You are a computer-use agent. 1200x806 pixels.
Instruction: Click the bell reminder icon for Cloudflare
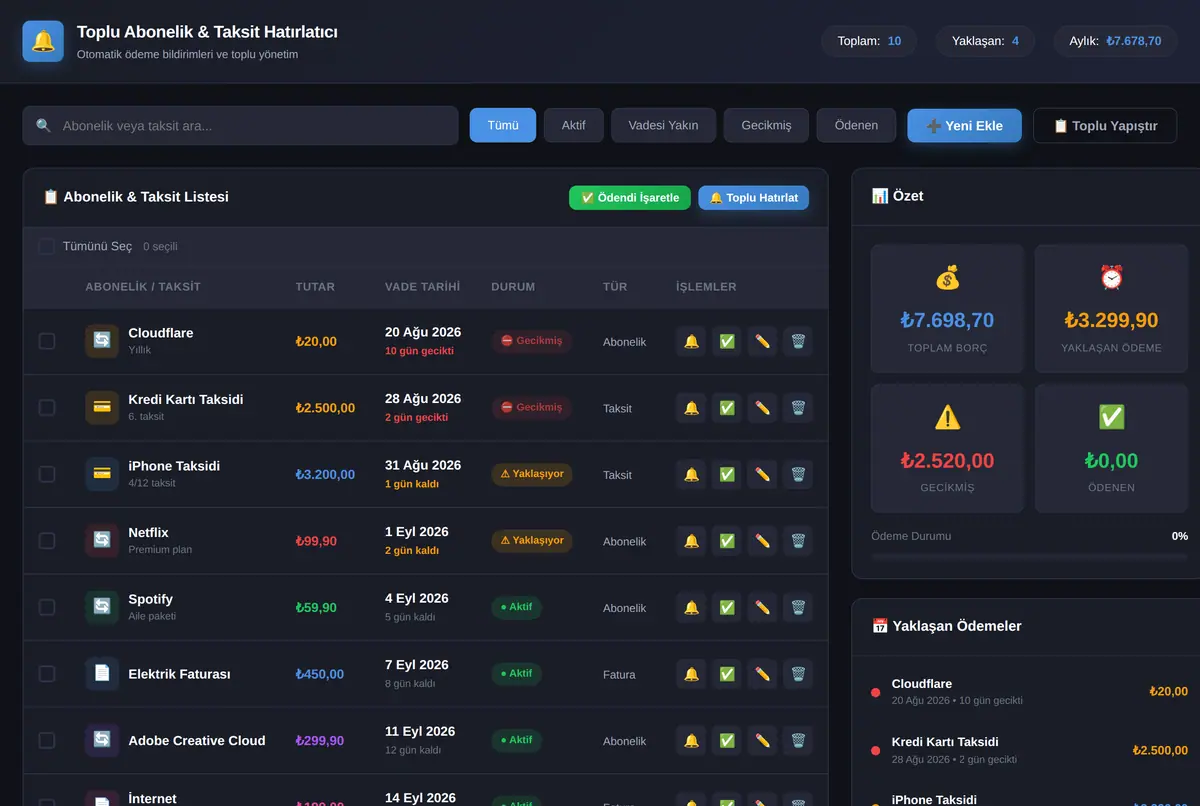tap(691, 341)
